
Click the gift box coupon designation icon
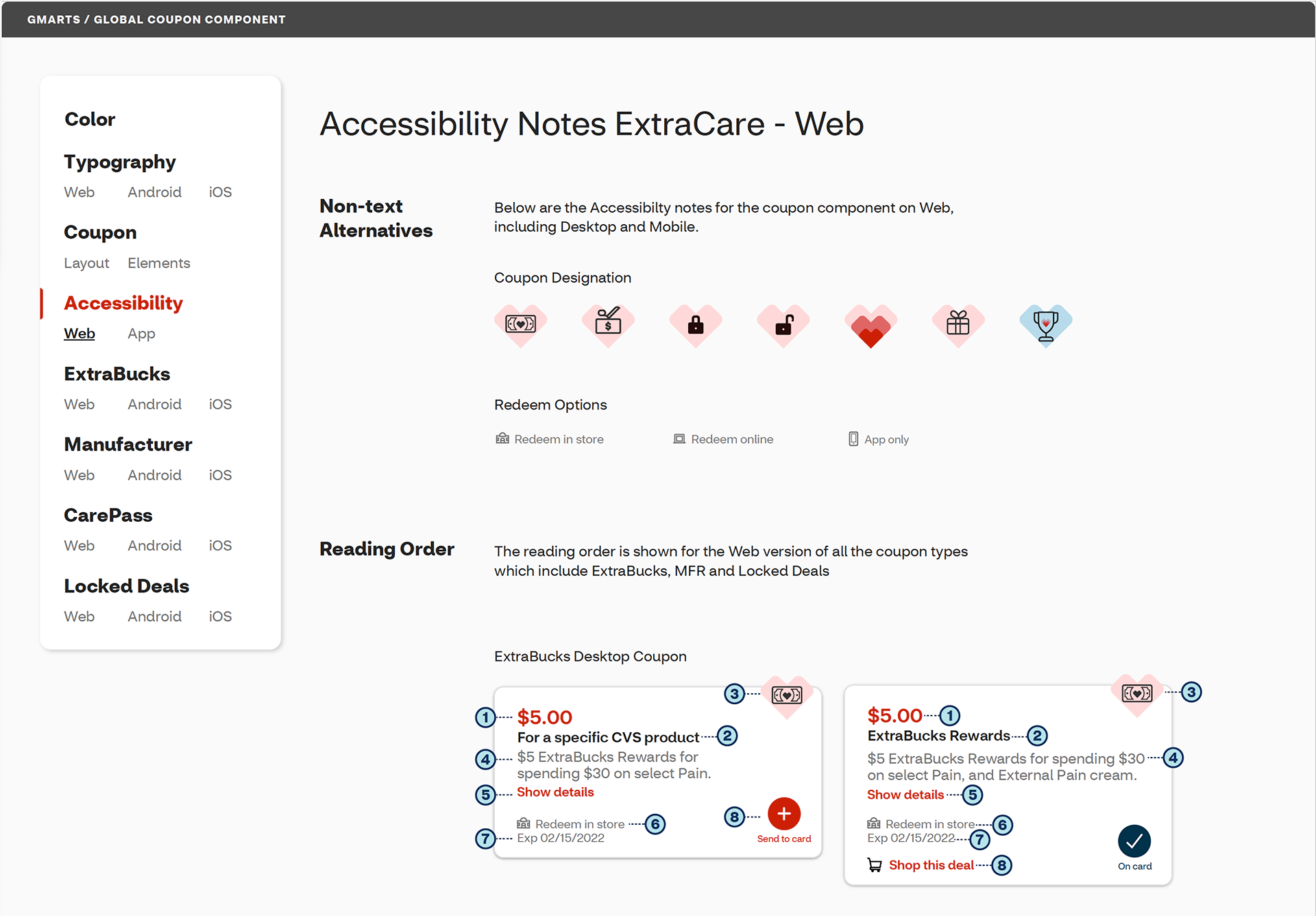[x=958, y=323]
